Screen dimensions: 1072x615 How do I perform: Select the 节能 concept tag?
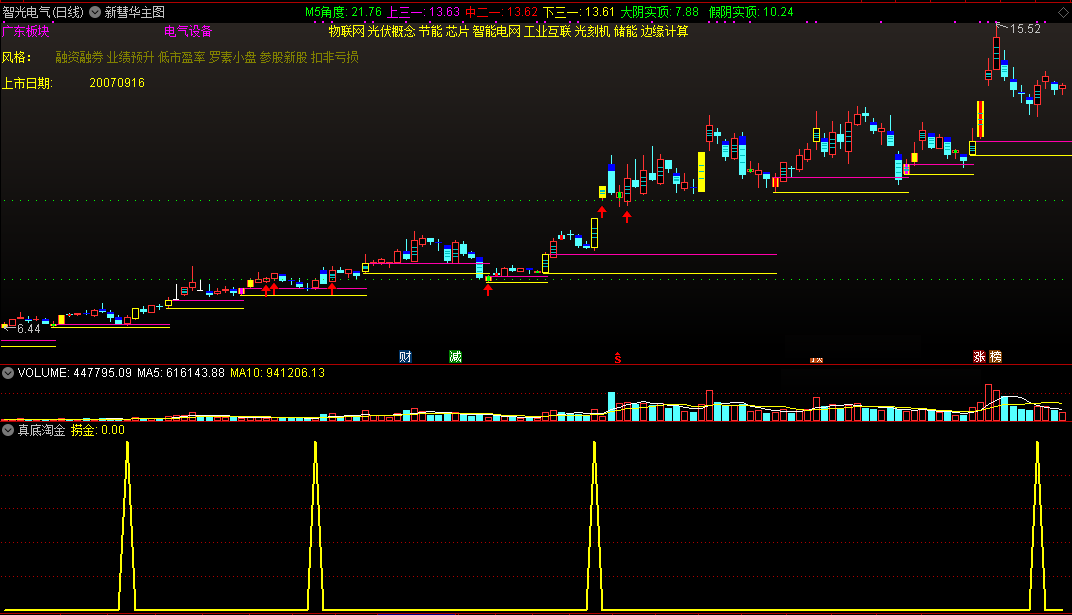pos(431,31)
